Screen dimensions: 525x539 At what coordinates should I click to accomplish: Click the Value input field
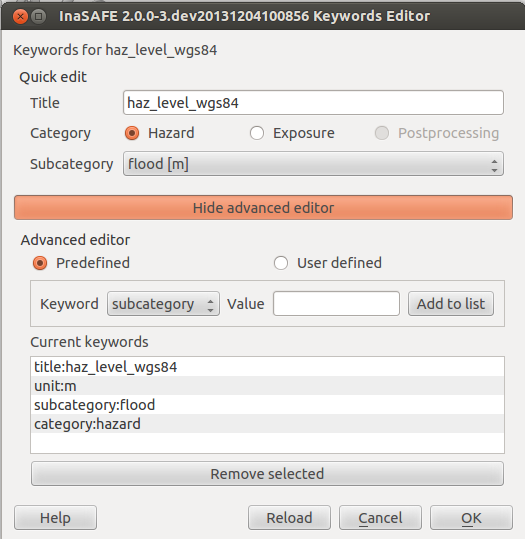click(x=336, y=304)
